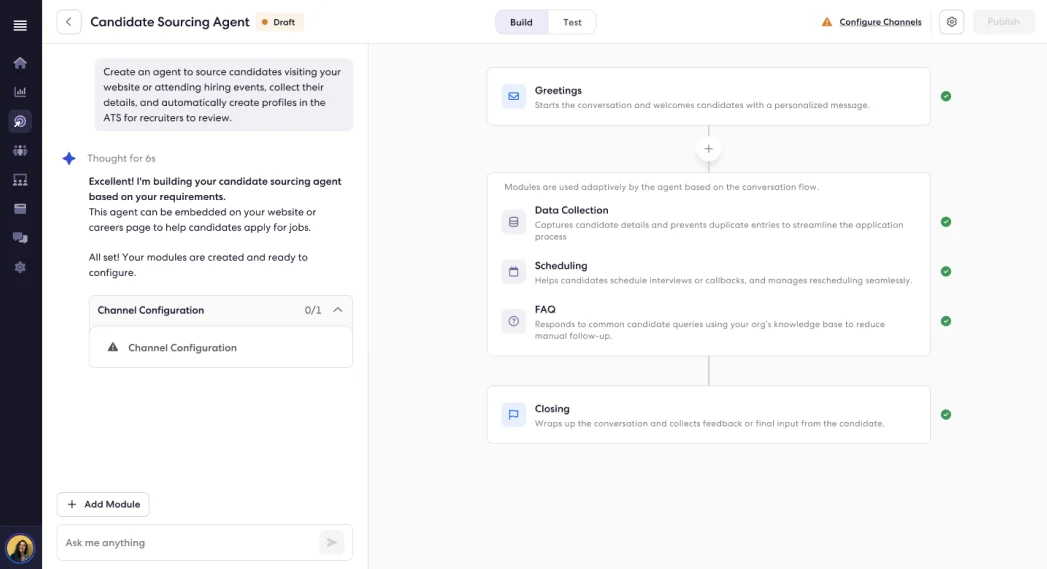Open the chat bubbles sidebar icon

(20, 238)
